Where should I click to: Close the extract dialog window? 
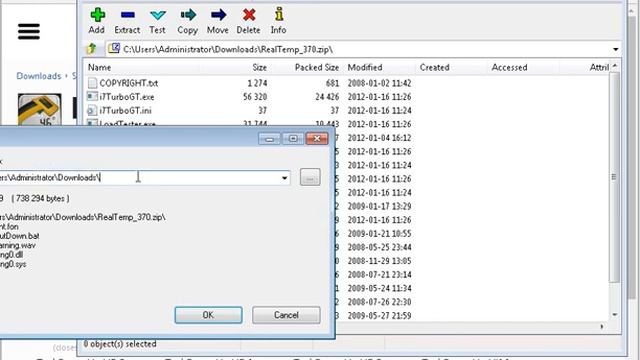pos(317,139)
